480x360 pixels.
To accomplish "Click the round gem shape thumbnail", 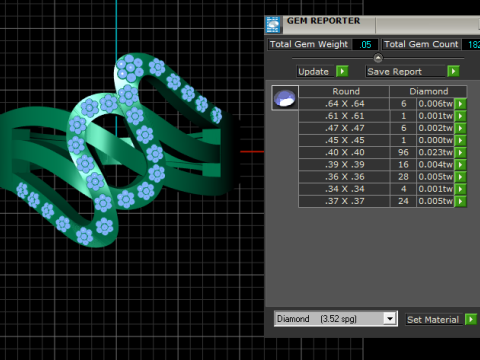I will 285,98.
